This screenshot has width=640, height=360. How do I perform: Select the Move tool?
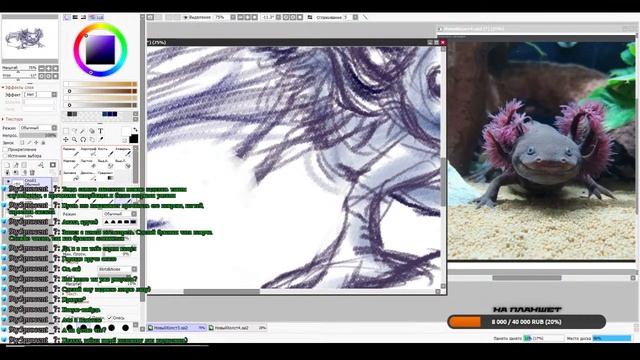[66, 139]
